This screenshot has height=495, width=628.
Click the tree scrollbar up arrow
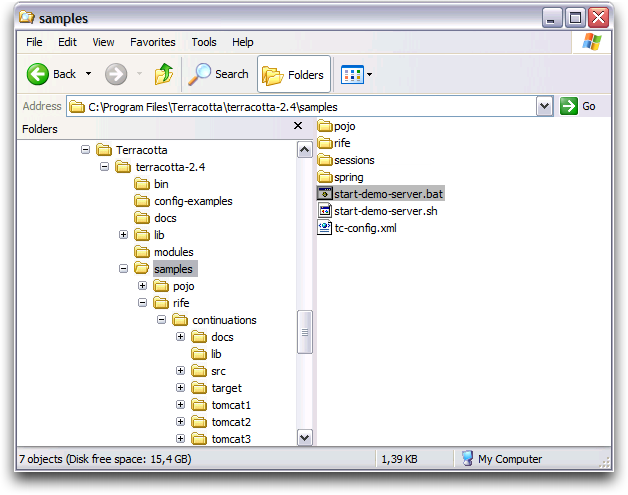pyautogui.click(x=305, y=150)
